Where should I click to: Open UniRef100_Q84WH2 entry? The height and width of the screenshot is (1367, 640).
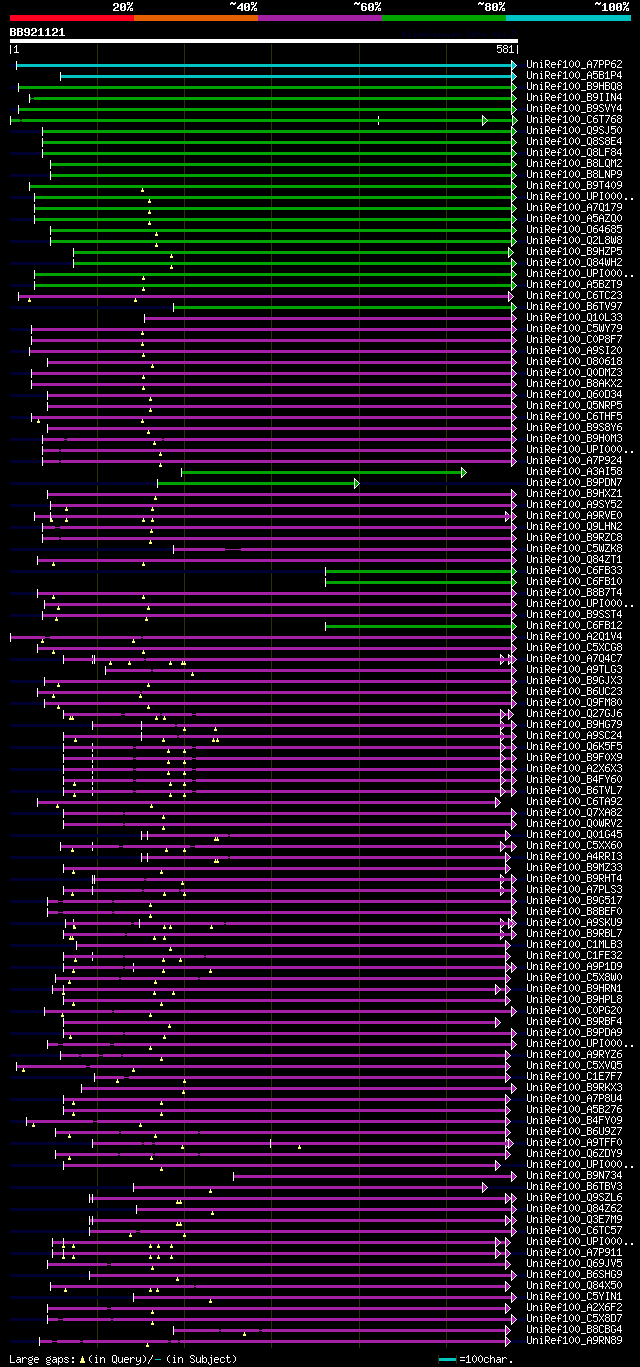573,263
